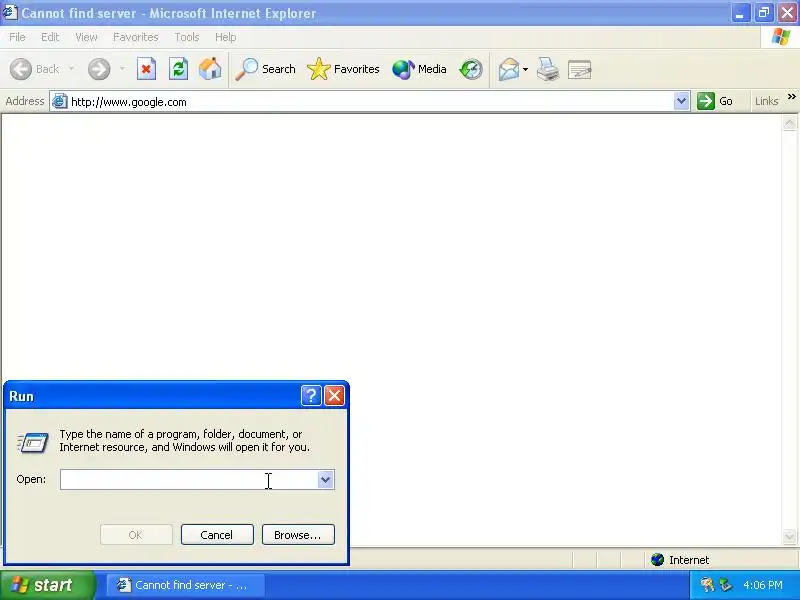Click Cancel in the Run dialog
The image size is (800, 600).
(217, 535)
